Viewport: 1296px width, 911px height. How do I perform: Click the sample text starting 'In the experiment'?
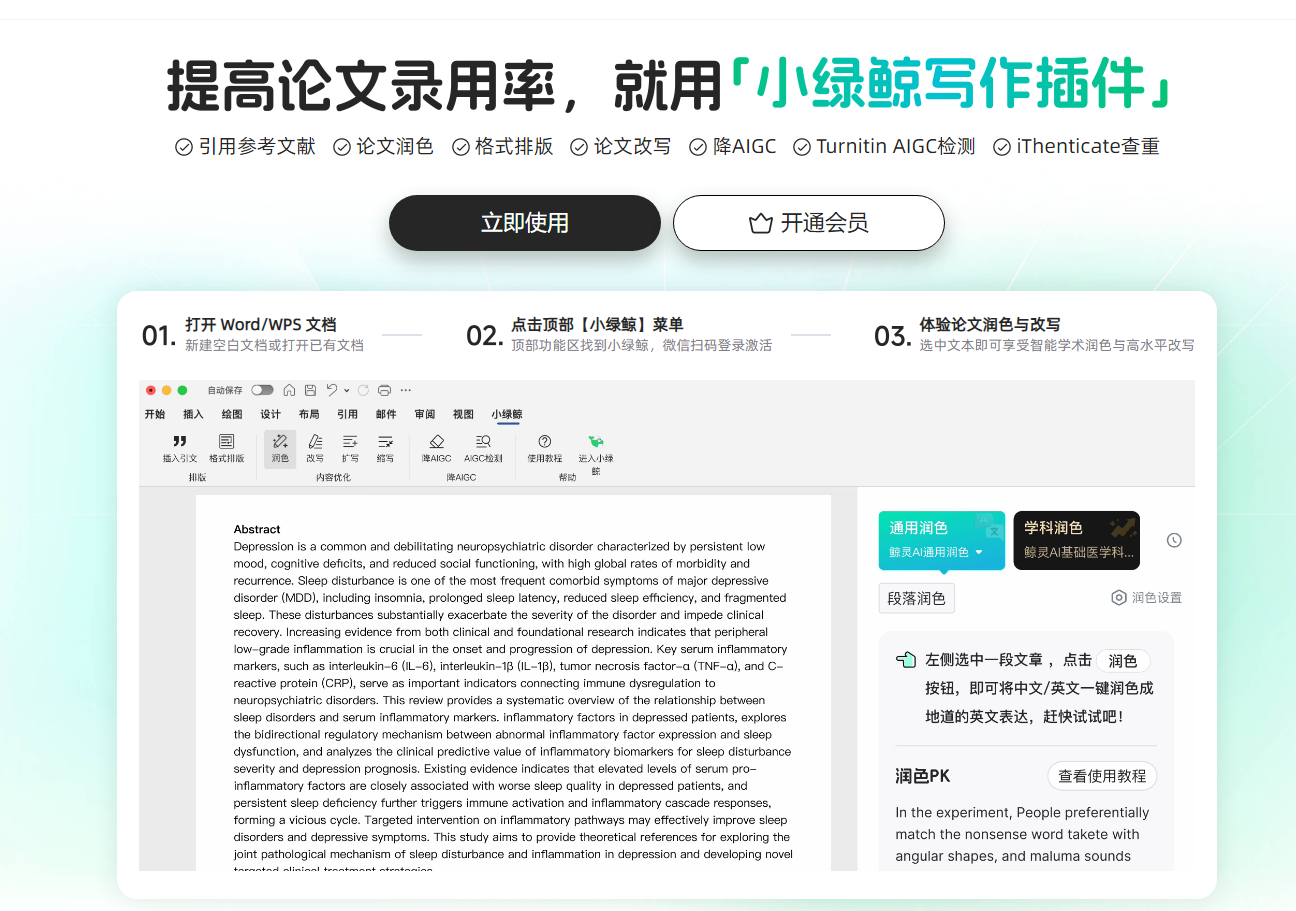1022,834
